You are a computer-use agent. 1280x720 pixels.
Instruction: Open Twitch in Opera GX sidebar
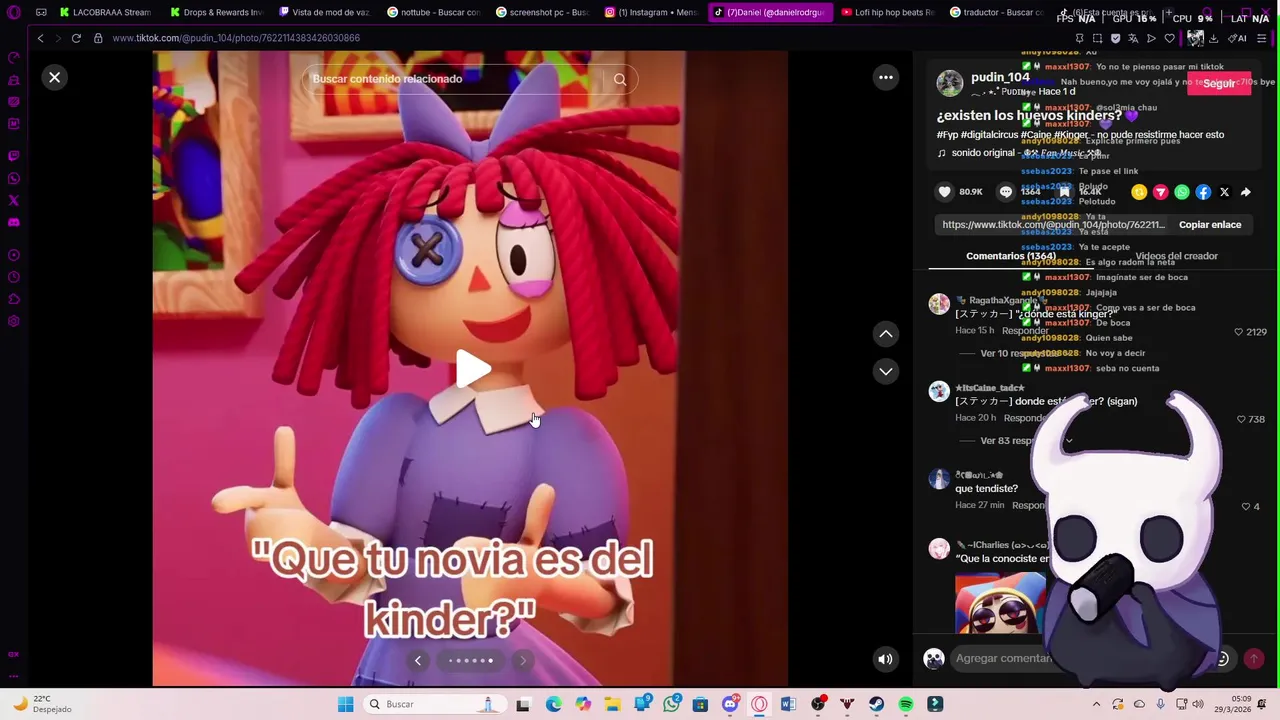(13, 156)
